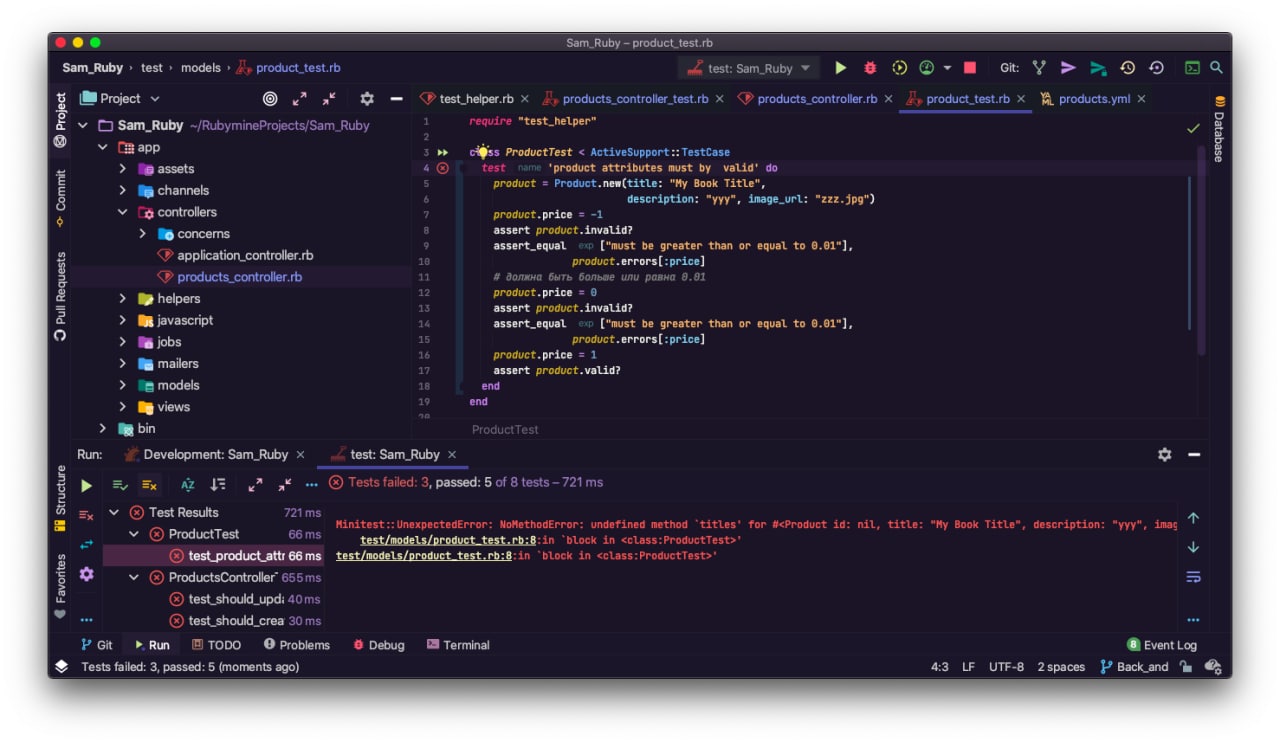Click the profiler gauge icon
Image resolution: width=1280 pixels, height=742 pixels.
tap(927, 68)
